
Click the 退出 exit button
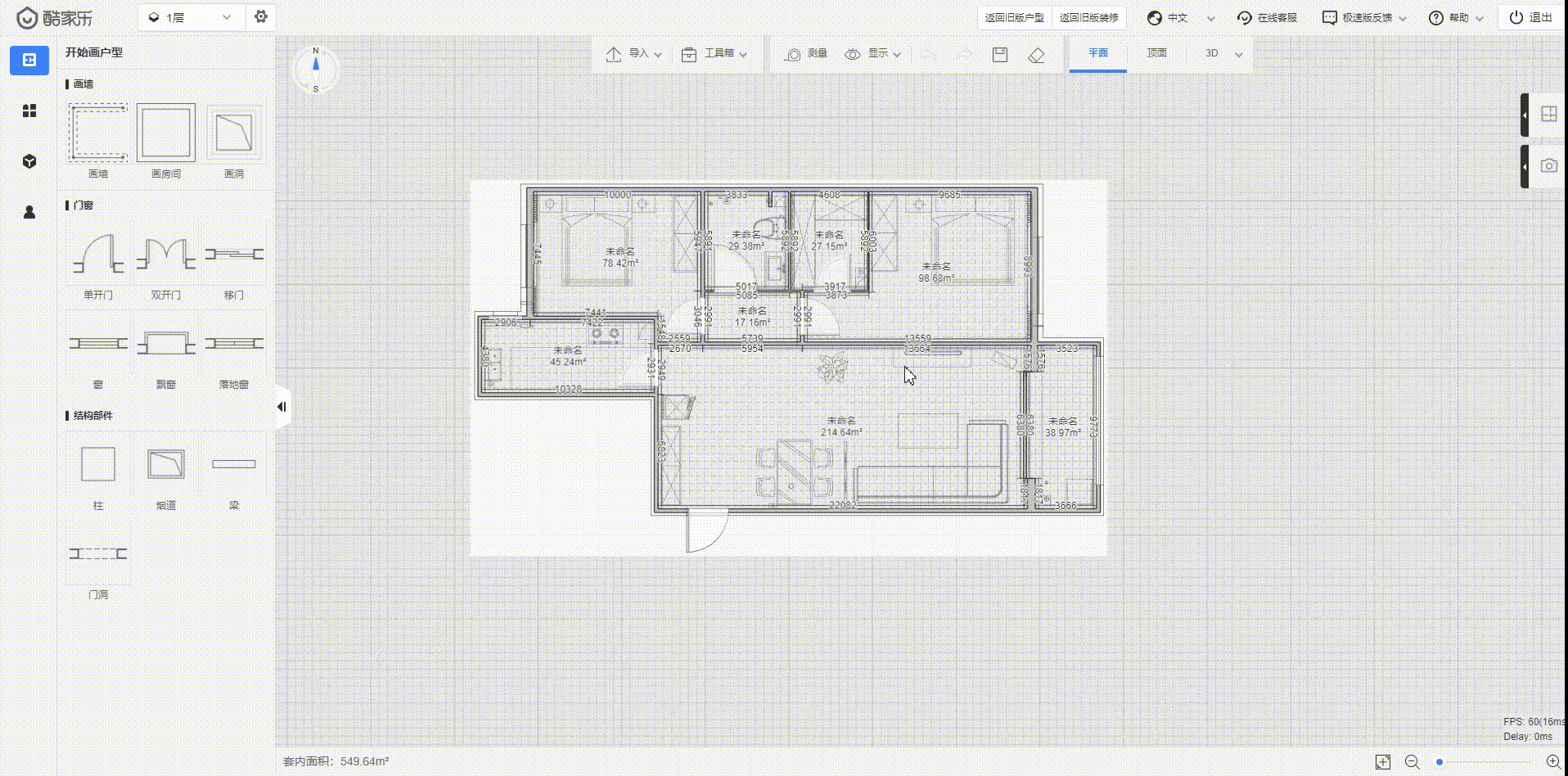pos(1531,18)
